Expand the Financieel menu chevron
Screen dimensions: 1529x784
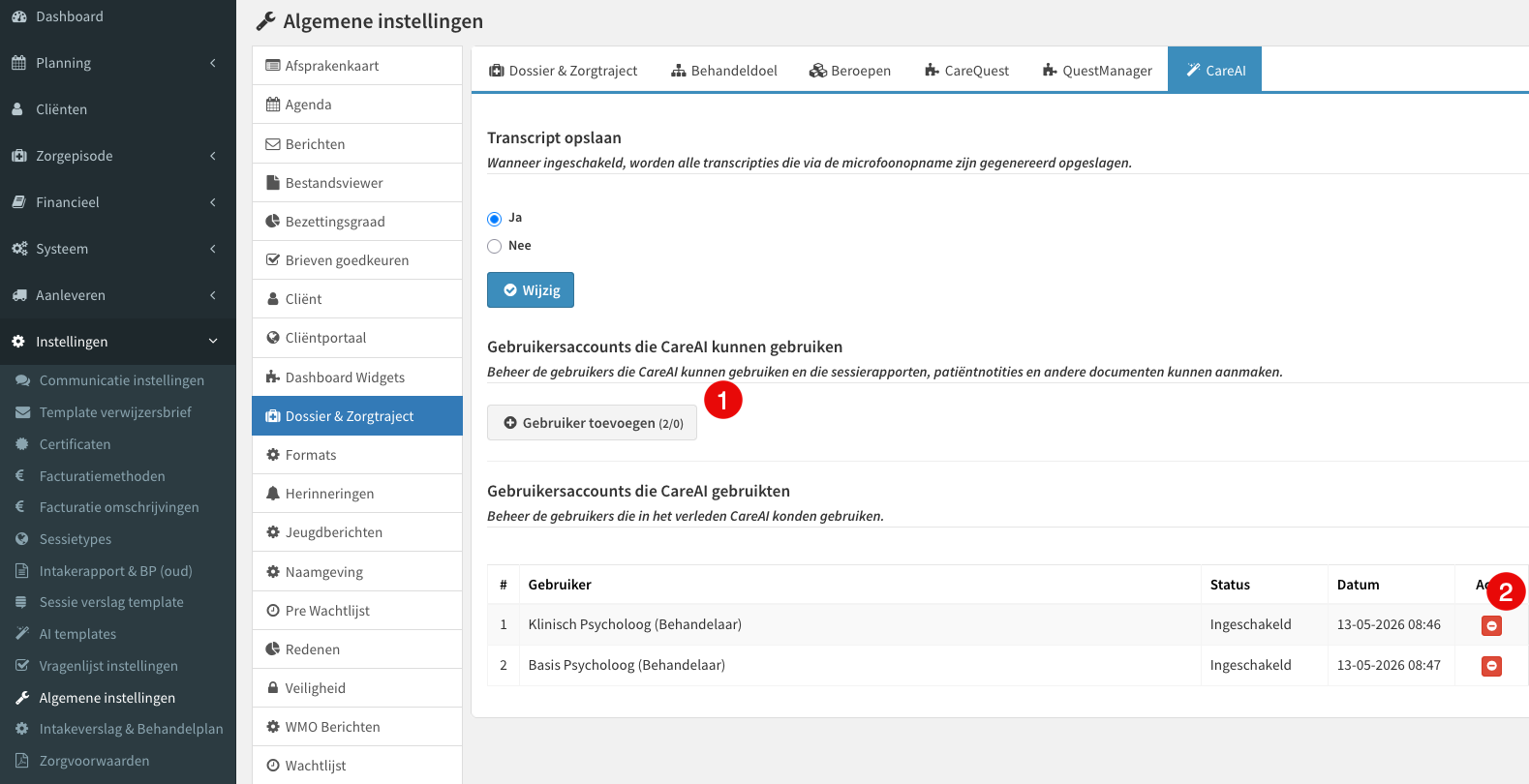213,202
